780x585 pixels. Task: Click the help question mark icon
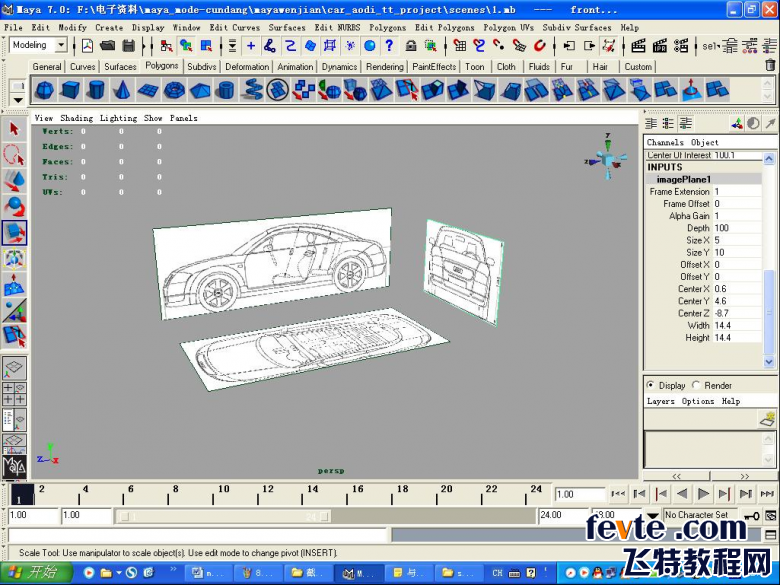(389, 46)
